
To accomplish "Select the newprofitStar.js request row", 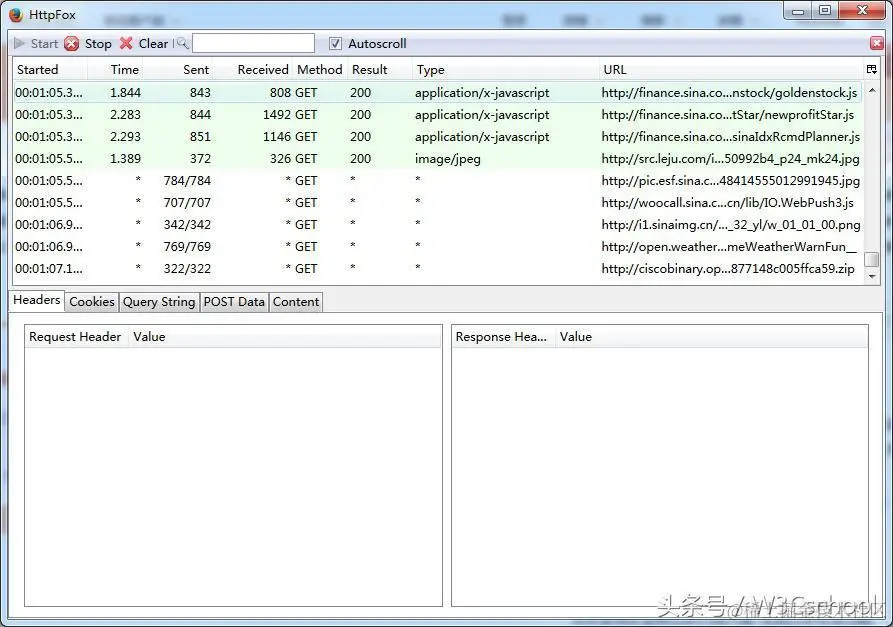I will (x=437, y=114).
